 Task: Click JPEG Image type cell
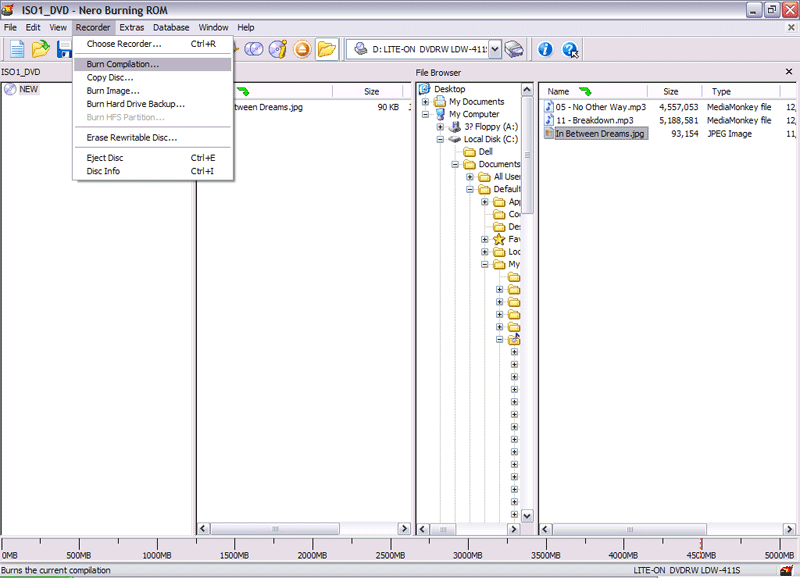pos(729,134)
